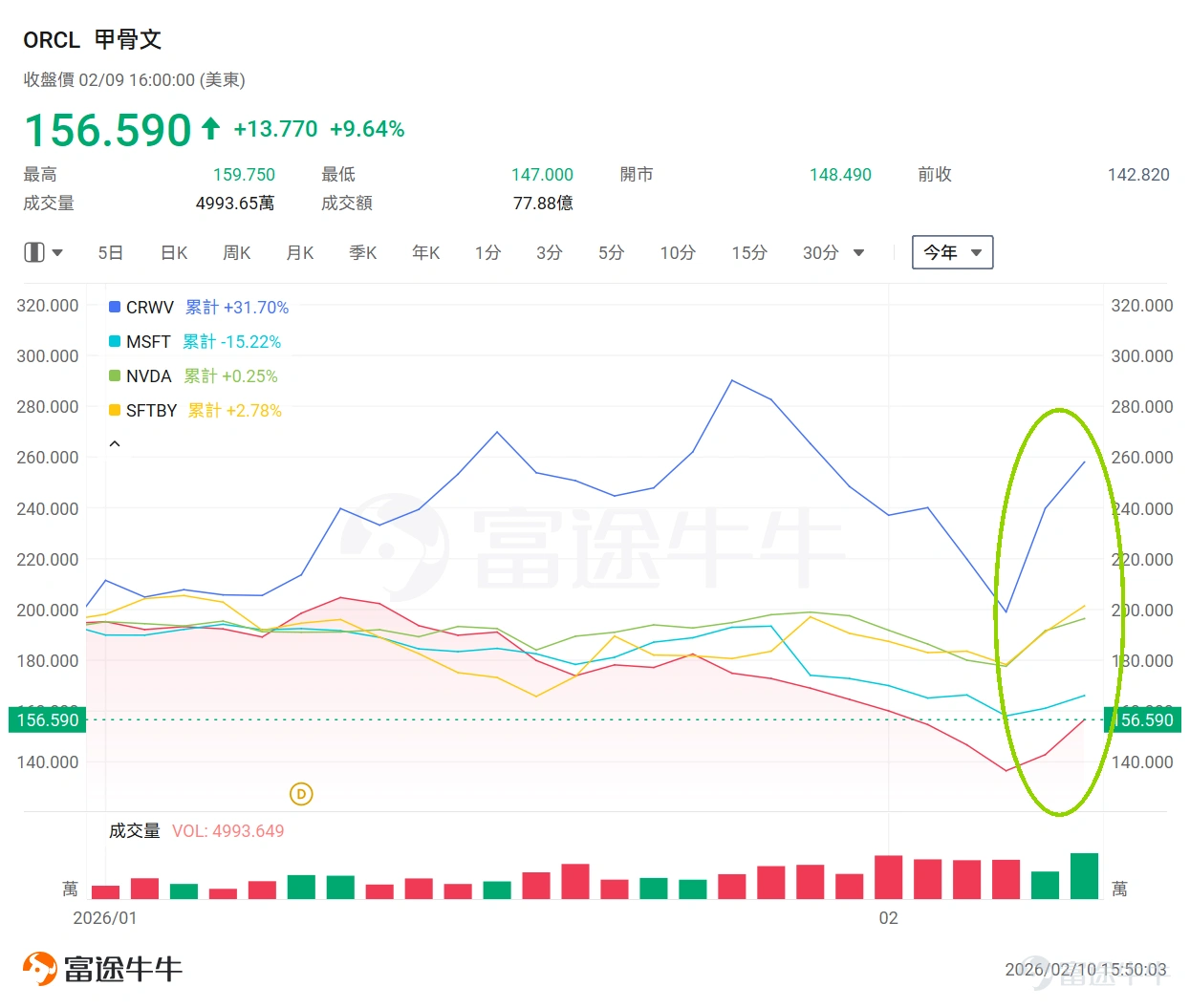Click the 富途牛牛 brand name text

[x=123, y=970]
